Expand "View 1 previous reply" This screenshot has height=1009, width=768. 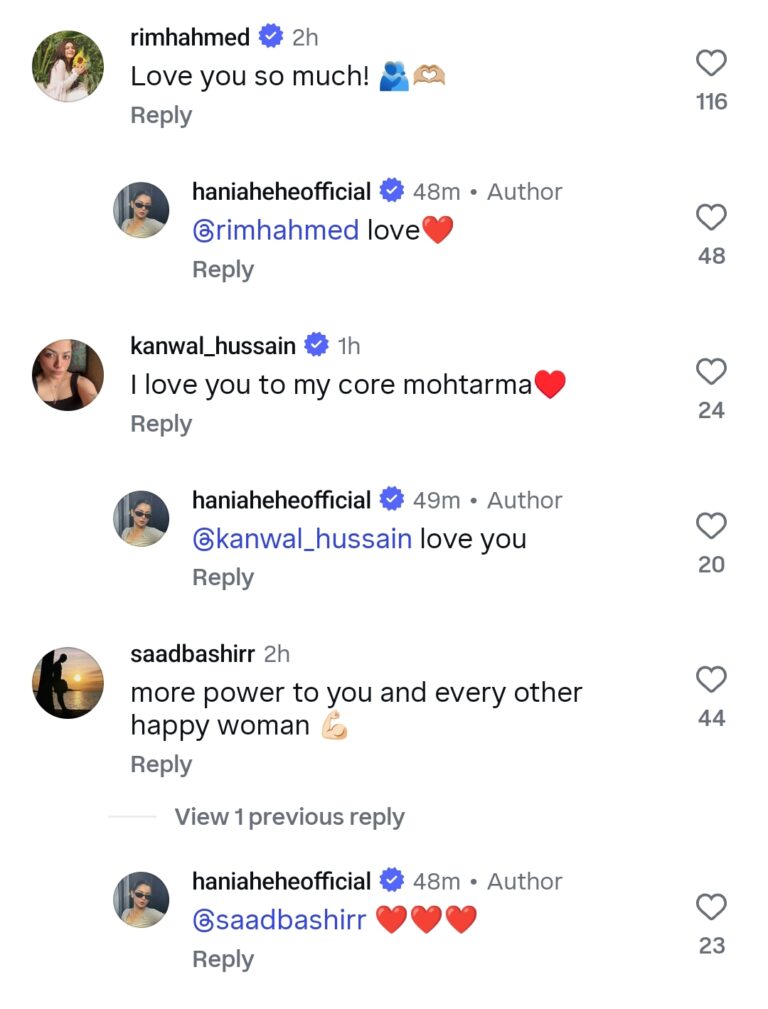click(x=289, y=817)
